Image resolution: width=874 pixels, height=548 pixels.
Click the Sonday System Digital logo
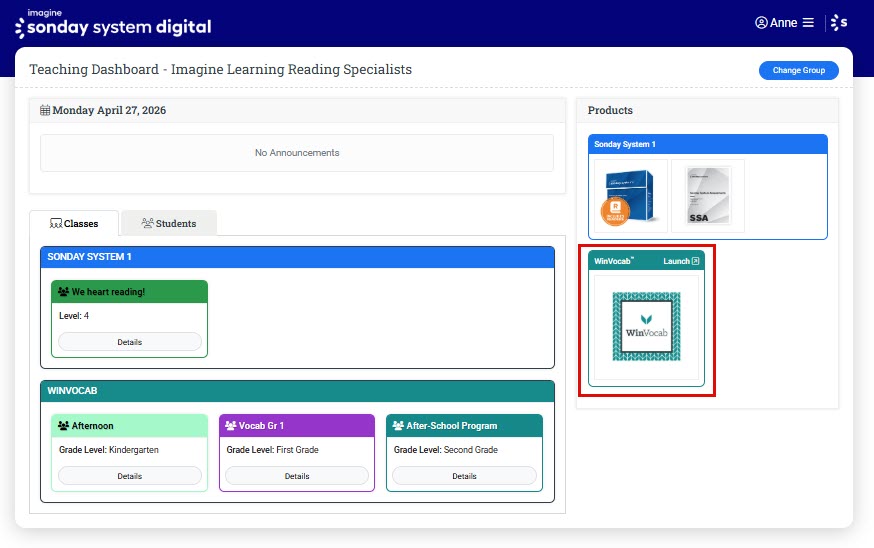coord(113,23)
